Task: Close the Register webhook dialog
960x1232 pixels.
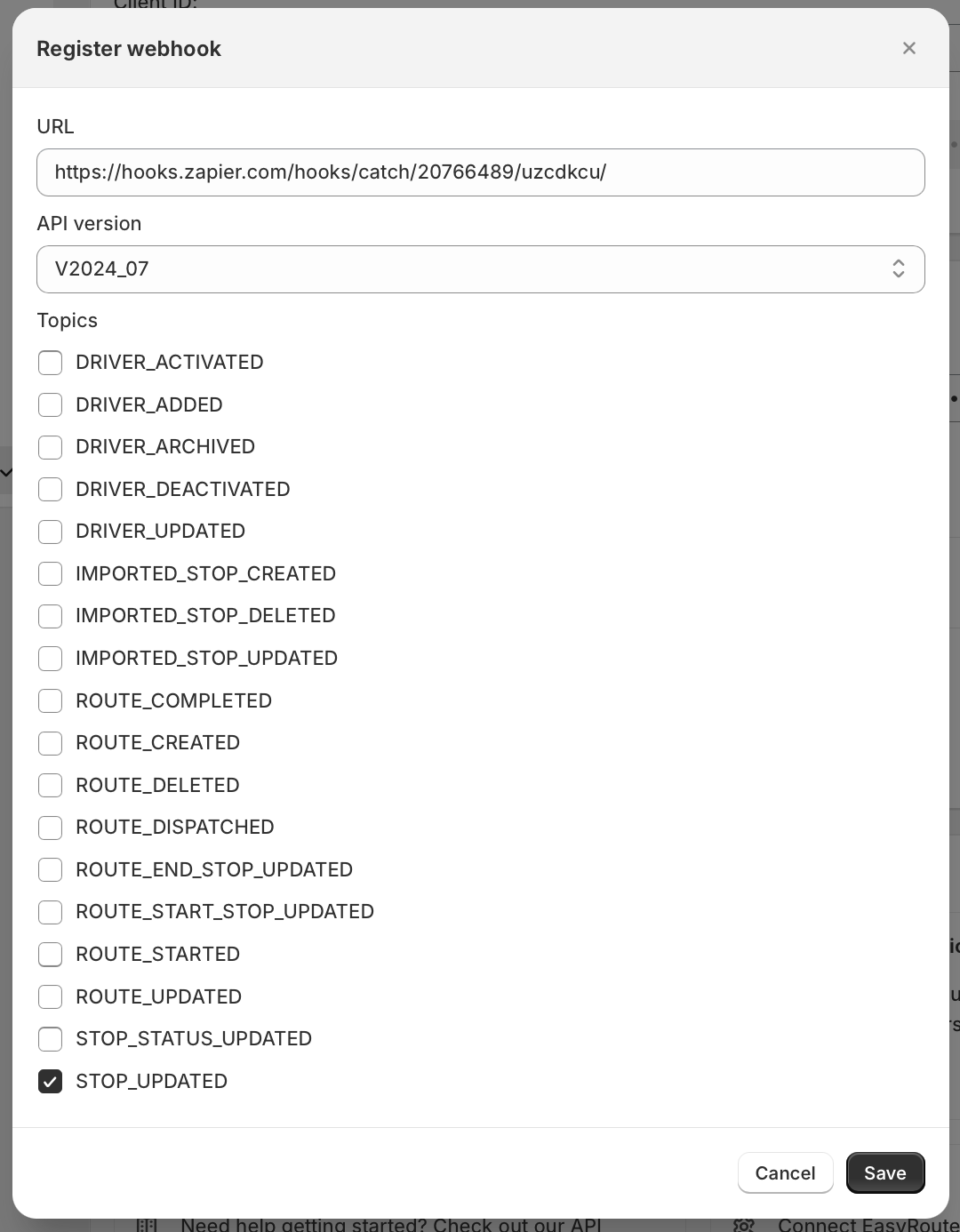Action: coord(908,48)
